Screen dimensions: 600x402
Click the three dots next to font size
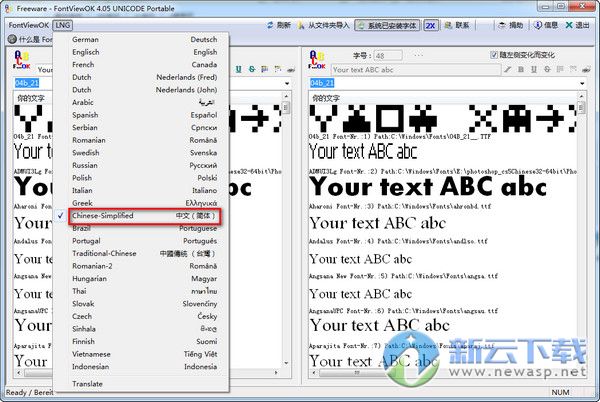pyautogui.click(x=418, y=56)
